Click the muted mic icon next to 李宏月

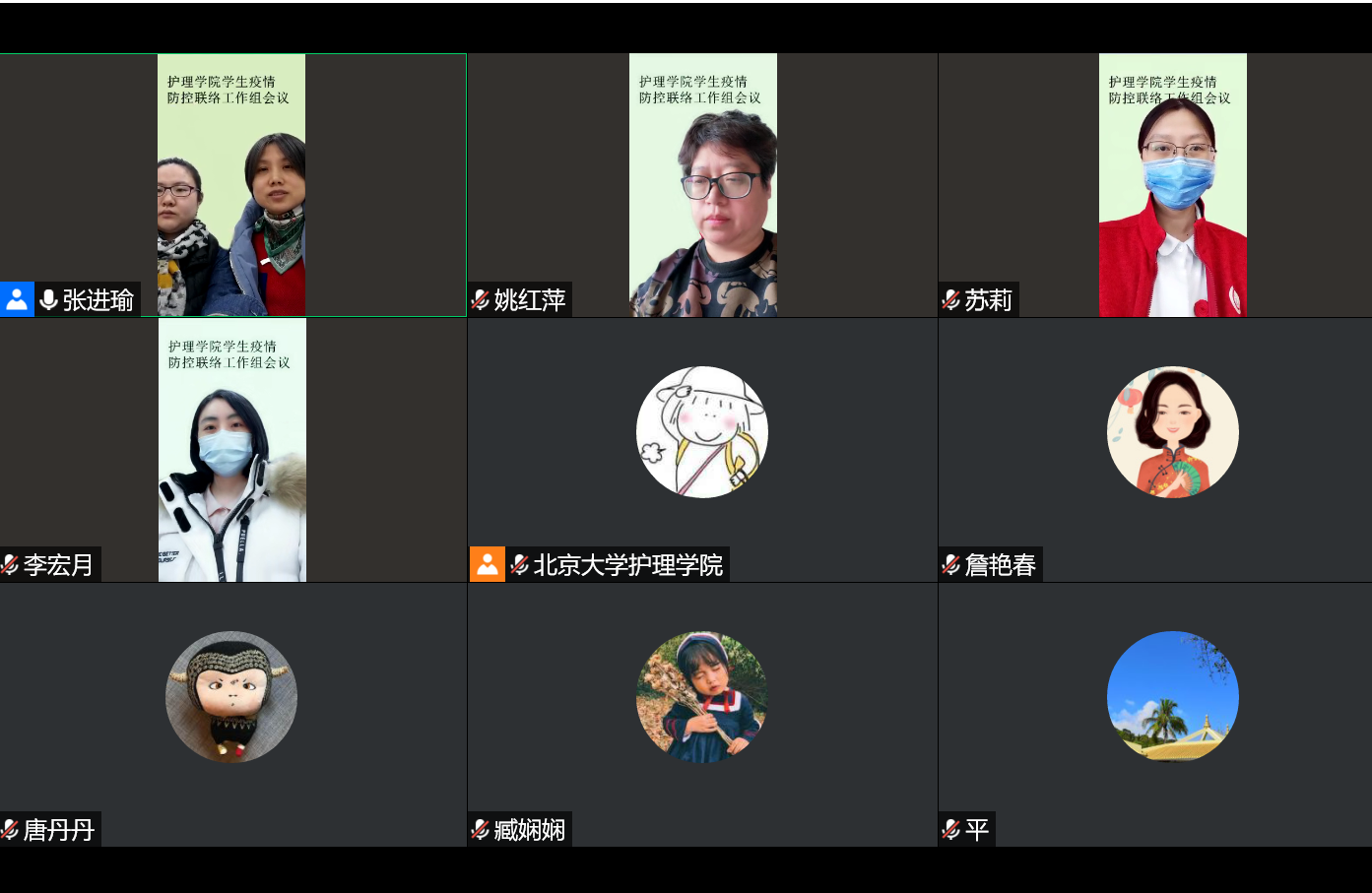click(x=10, y=564)
